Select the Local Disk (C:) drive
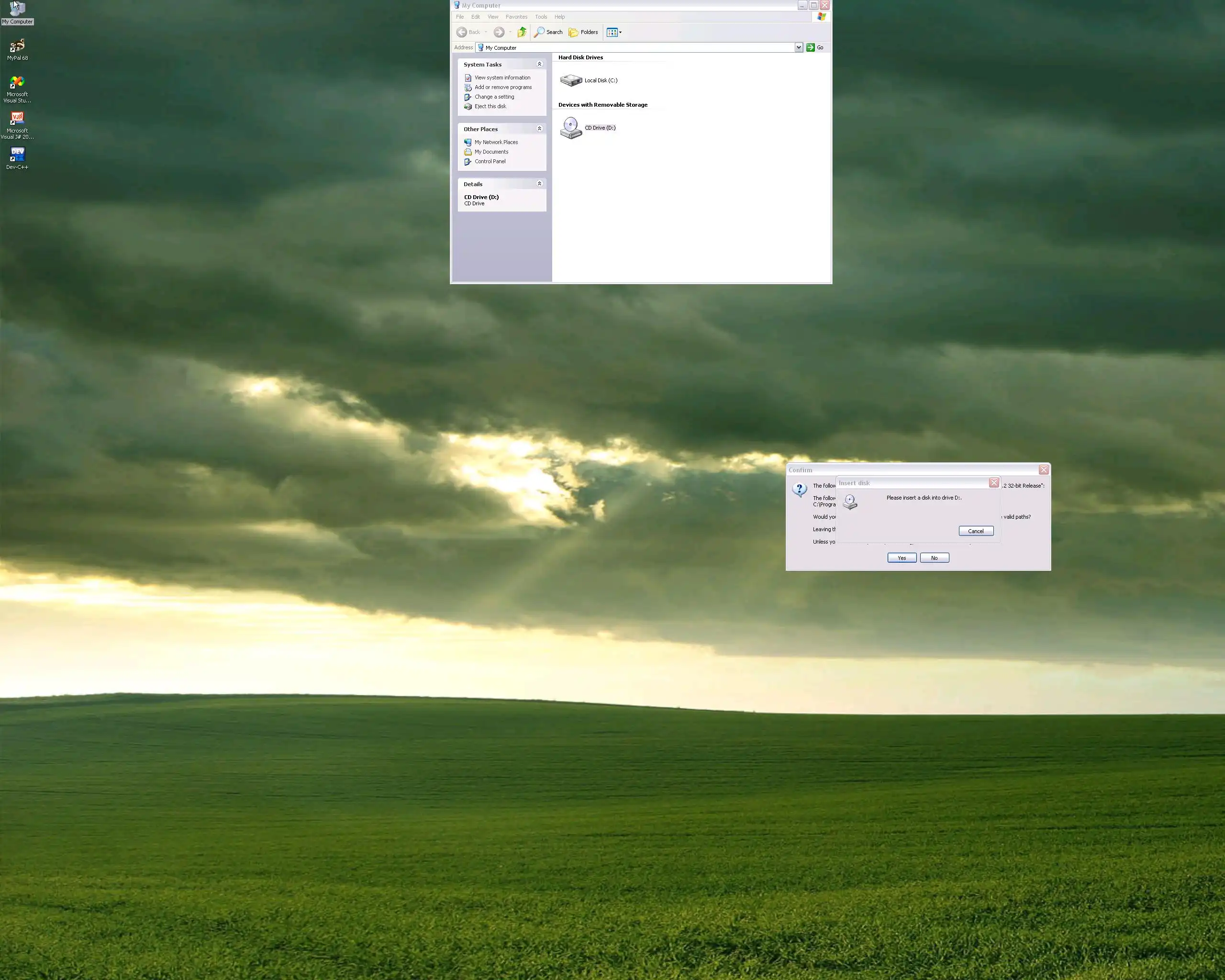The width and height of the screenshot is (1225, 980). tap(571, 81)
